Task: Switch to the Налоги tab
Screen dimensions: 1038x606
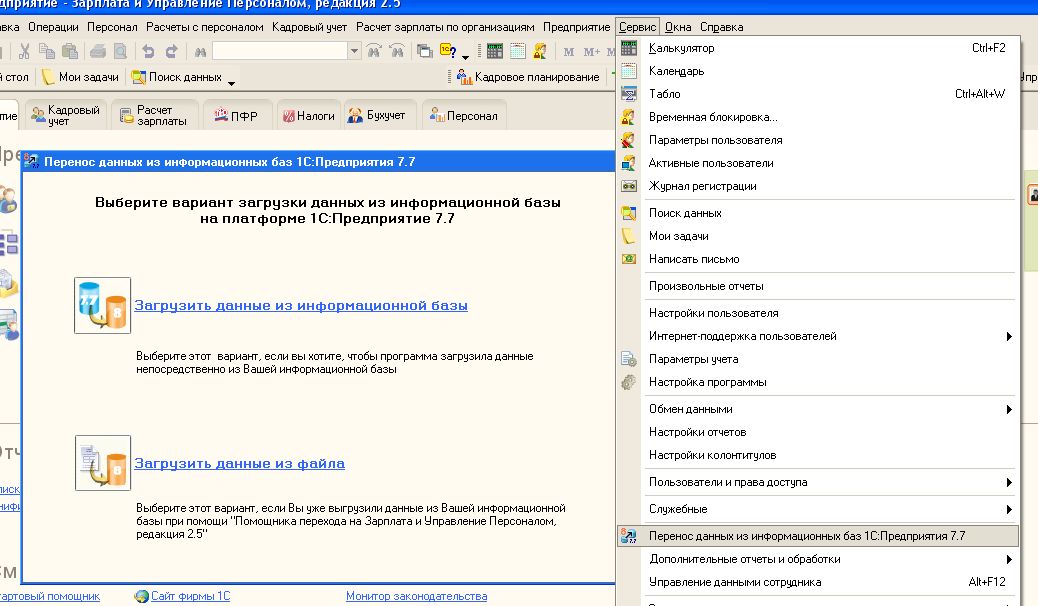Action: [309, 115]
